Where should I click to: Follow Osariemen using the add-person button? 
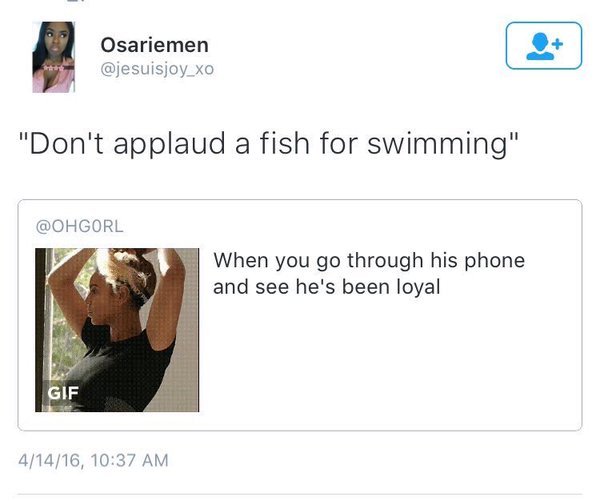tap(544, 46)
